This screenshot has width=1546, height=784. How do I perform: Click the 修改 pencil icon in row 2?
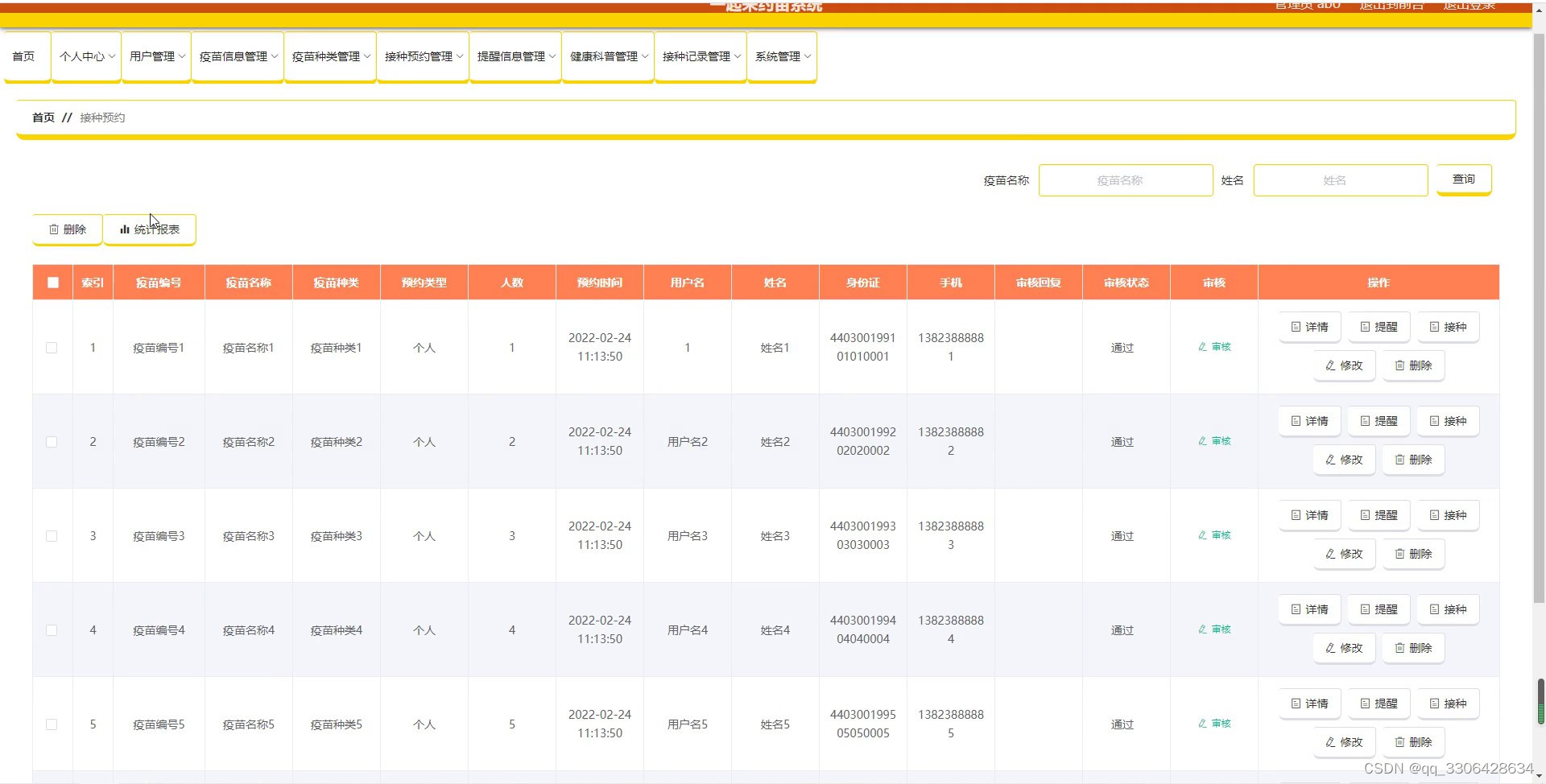point(1330,460)
